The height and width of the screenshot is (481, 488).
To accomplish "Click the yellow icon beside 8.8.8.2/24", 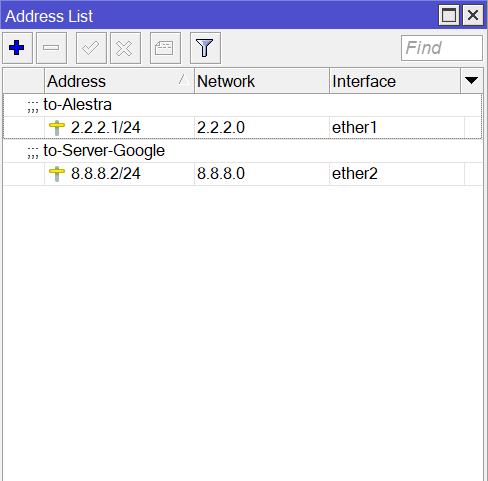I will [57, 174].
